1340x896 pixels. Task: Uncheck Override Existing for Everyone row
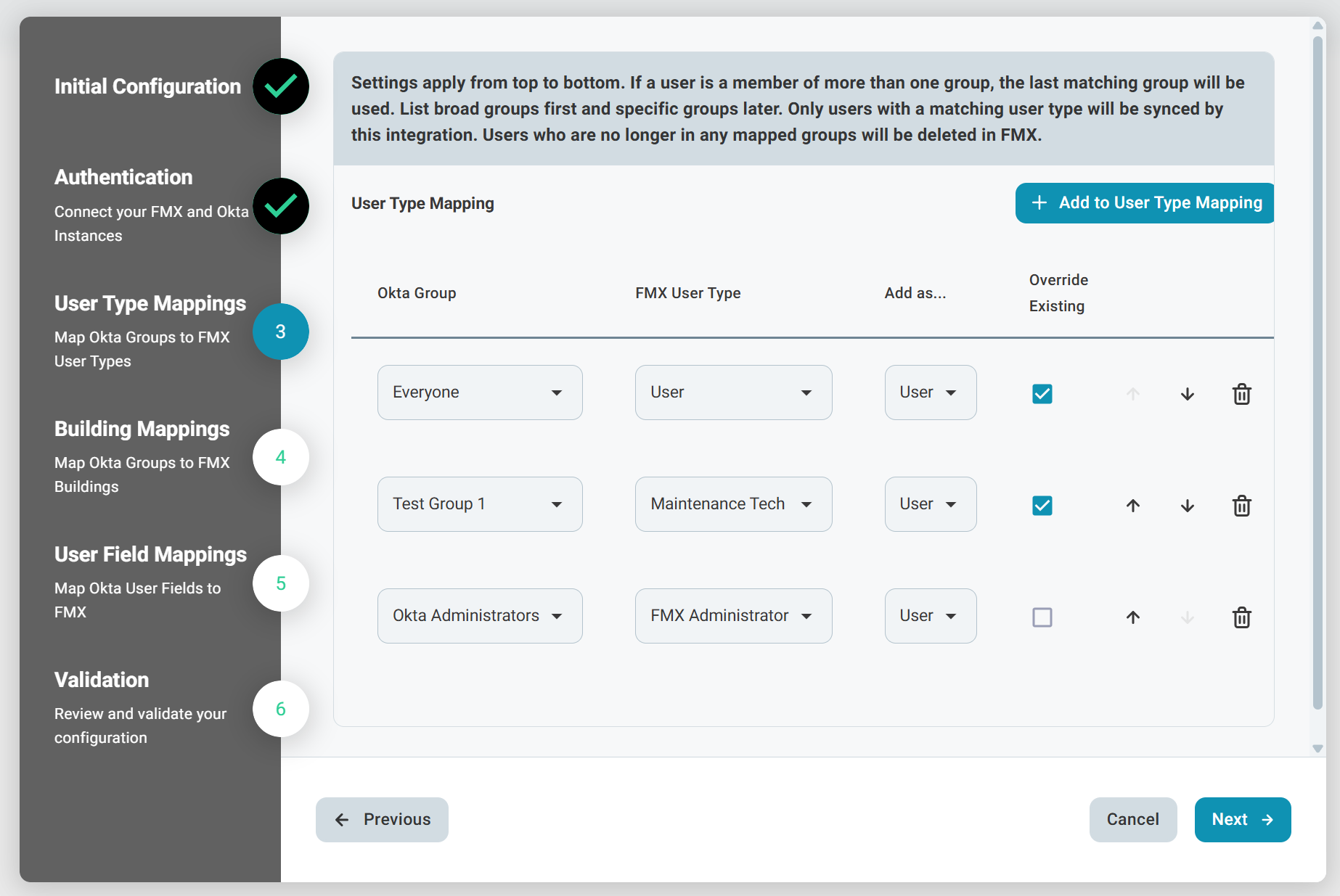pos(1042,394)
